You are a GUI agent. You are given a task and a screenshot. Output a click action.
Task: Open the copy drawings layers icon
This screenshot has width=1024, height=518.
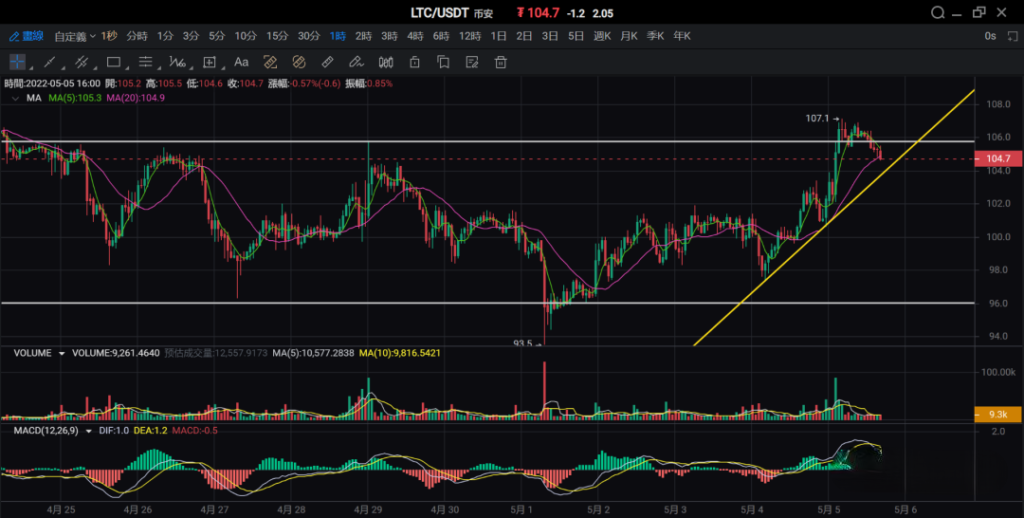[443, 62]
